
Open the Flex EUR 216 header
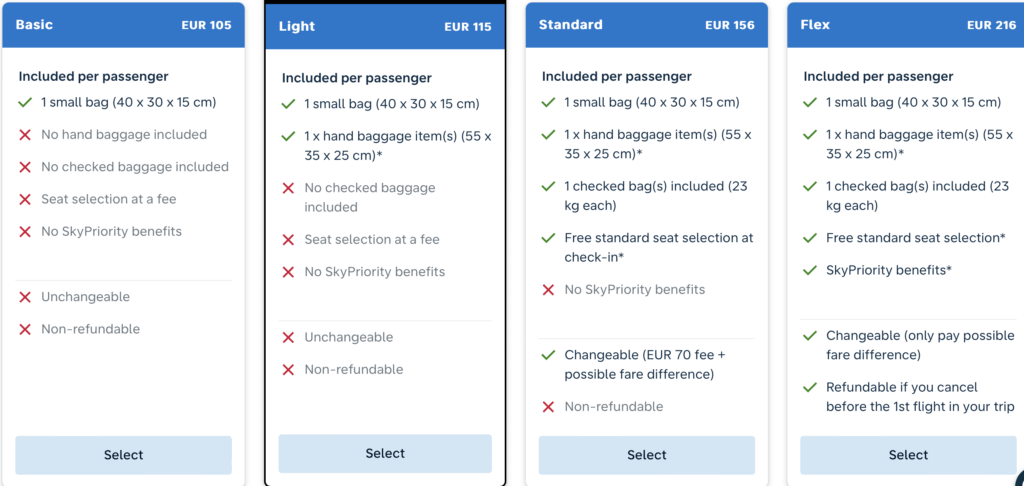pos(905,25)
